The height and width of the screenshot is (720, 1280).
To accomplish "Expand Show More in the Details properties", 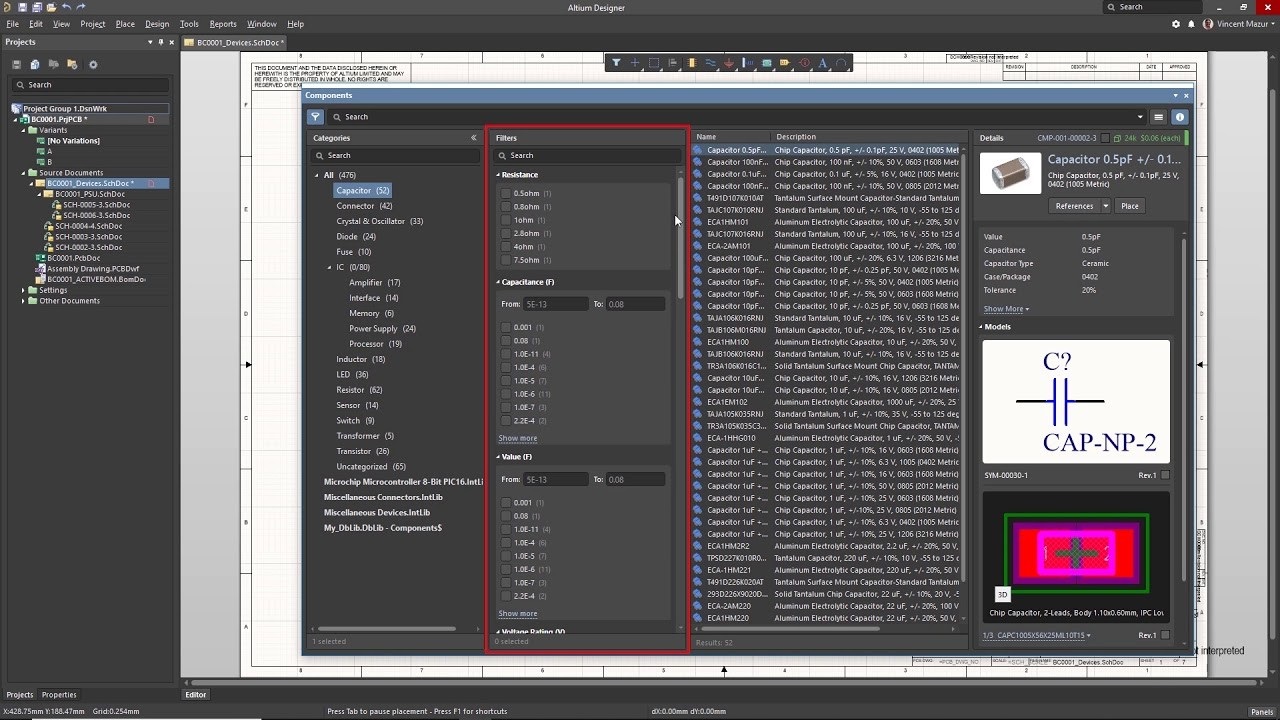I will point(1006,309).
